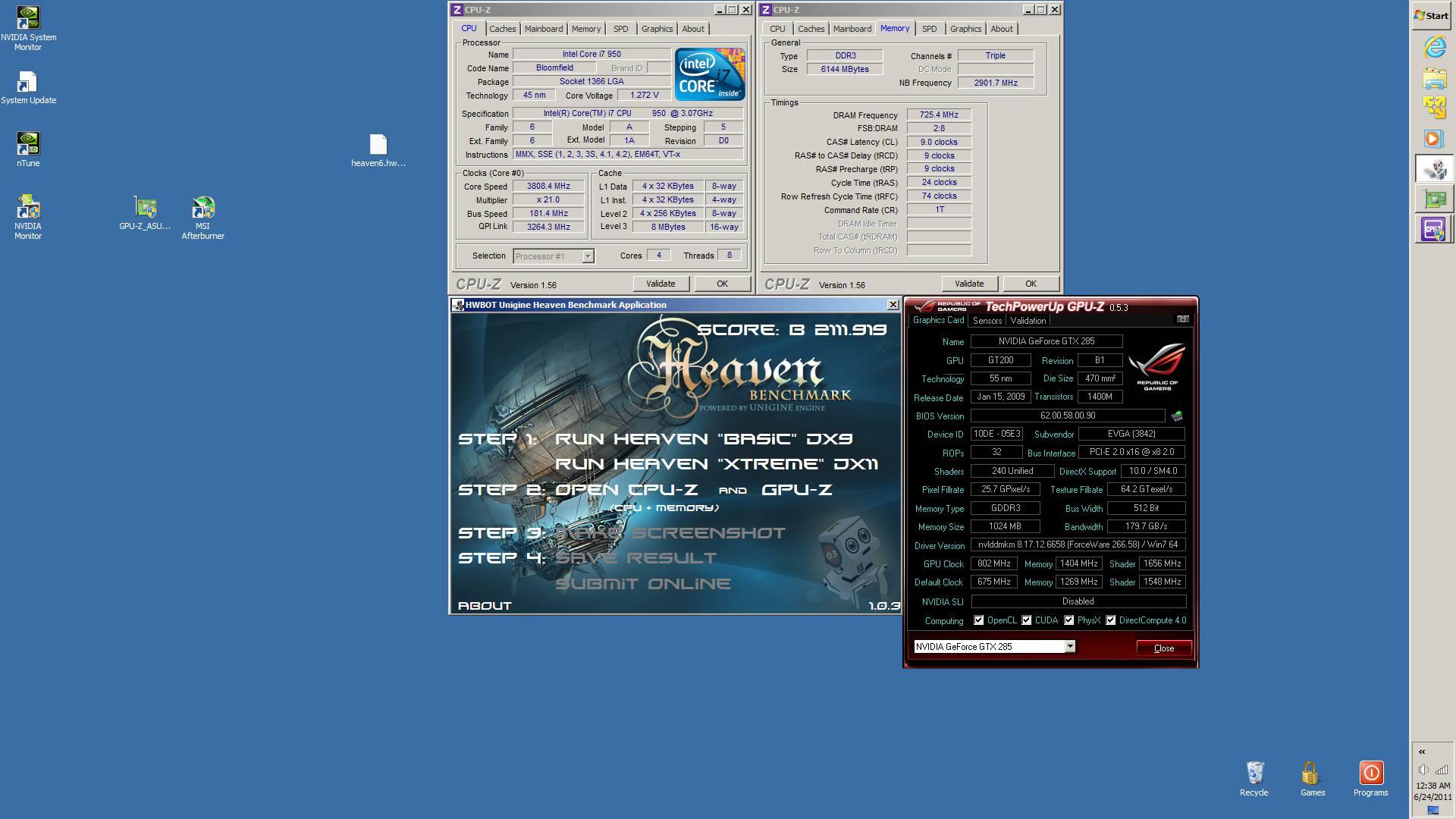Click yellow arrows taskbar icon below Explorer
Screen dimensions: 1456x819
point(1433,108)
